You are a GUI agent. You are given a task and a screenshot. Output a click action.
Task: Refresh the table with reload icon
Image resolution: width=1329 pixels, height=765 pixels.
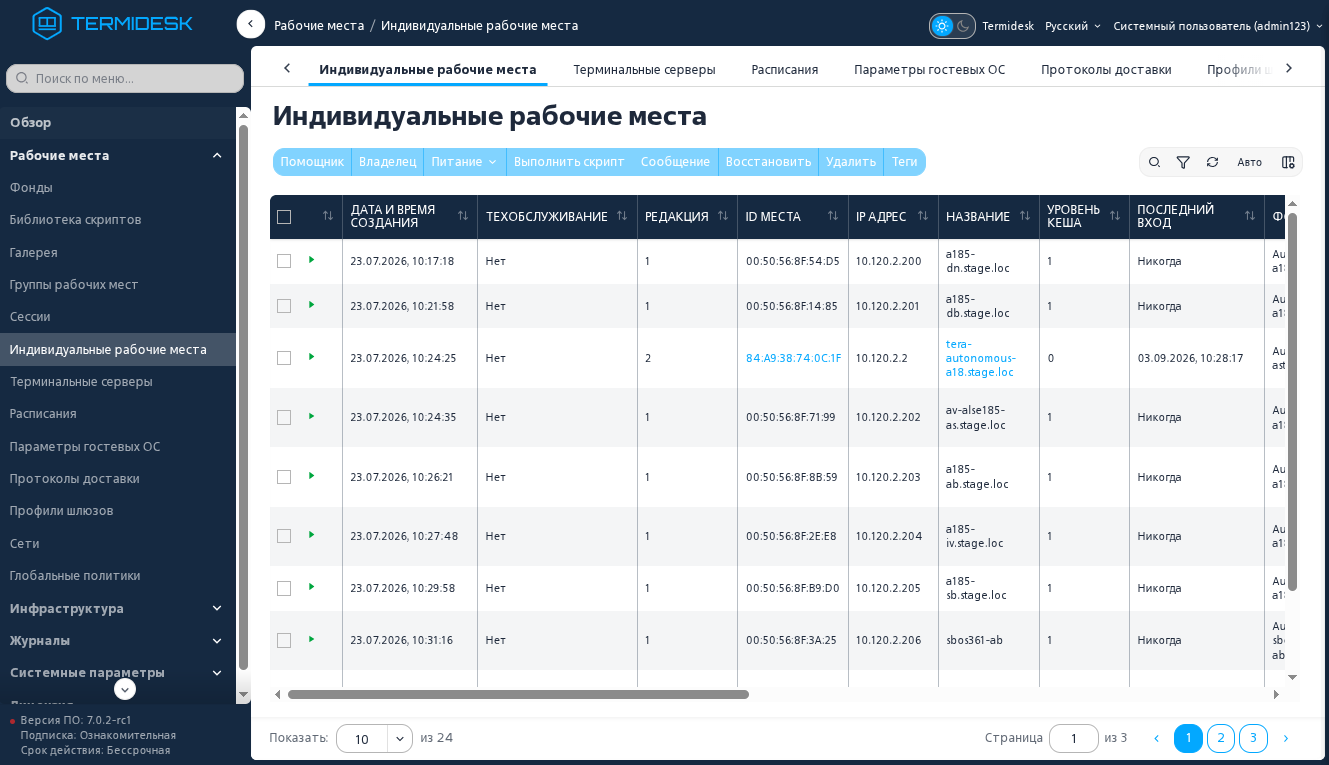tap(1212, 162)
